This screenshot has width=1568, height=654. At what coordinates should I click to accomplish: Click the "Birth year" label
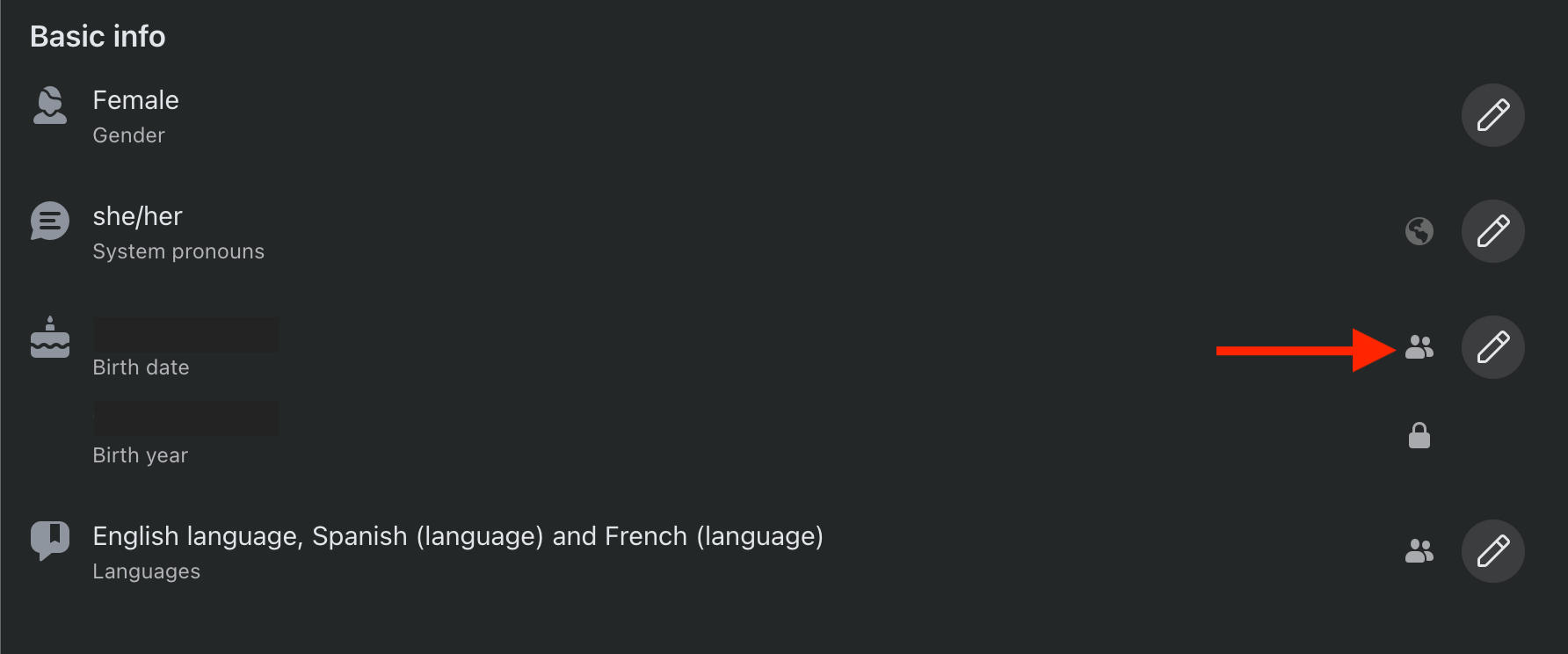141,455
